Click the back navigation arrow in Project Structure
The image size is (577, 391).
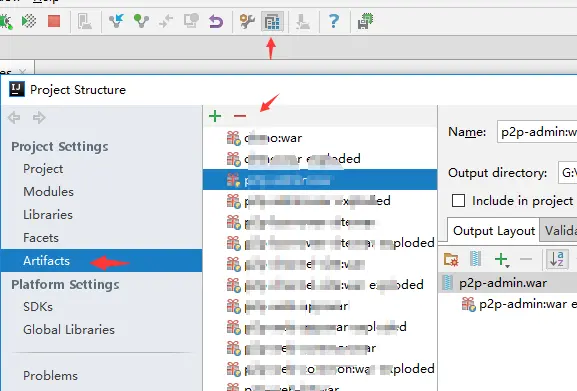click(x=14, y=118)
